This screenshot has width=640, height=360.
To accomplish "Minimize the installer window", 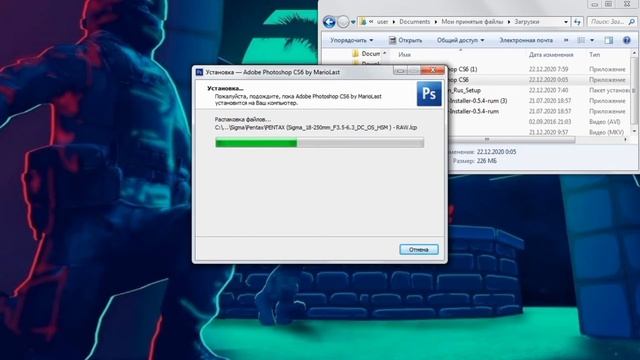I will 400,71.
